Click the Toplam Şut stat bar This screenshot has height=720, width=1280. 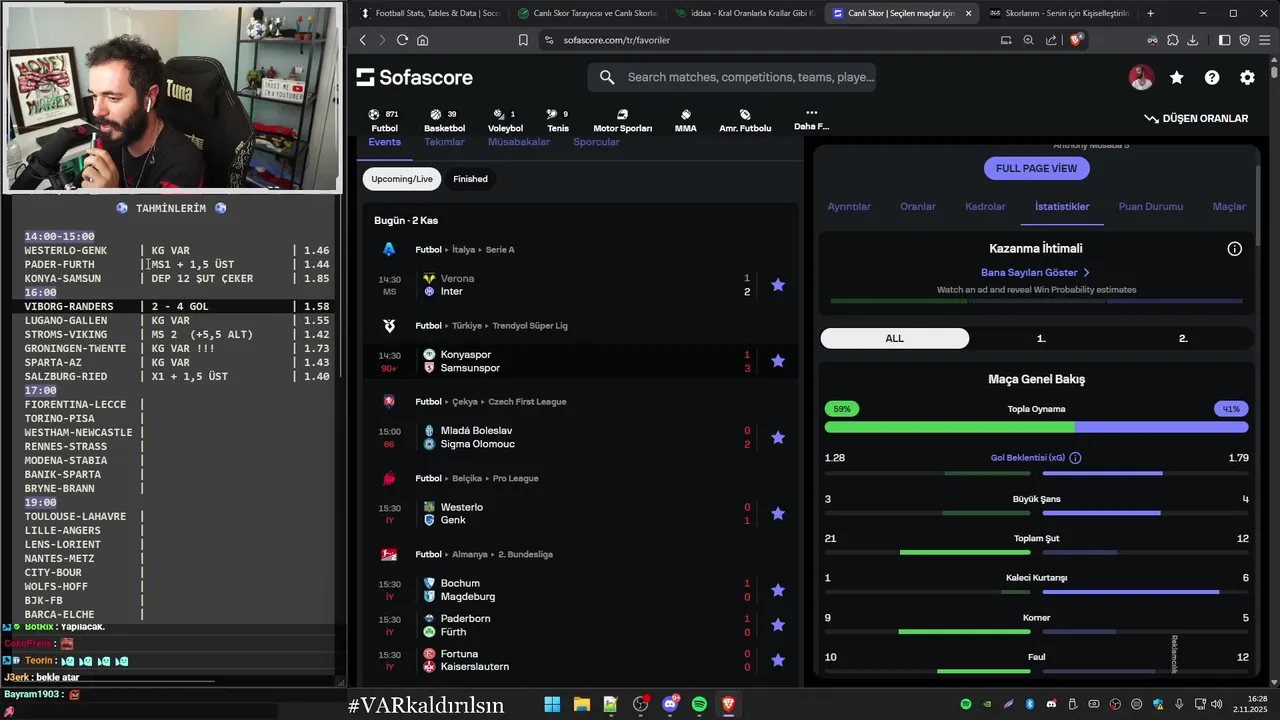pos(1036,552)
